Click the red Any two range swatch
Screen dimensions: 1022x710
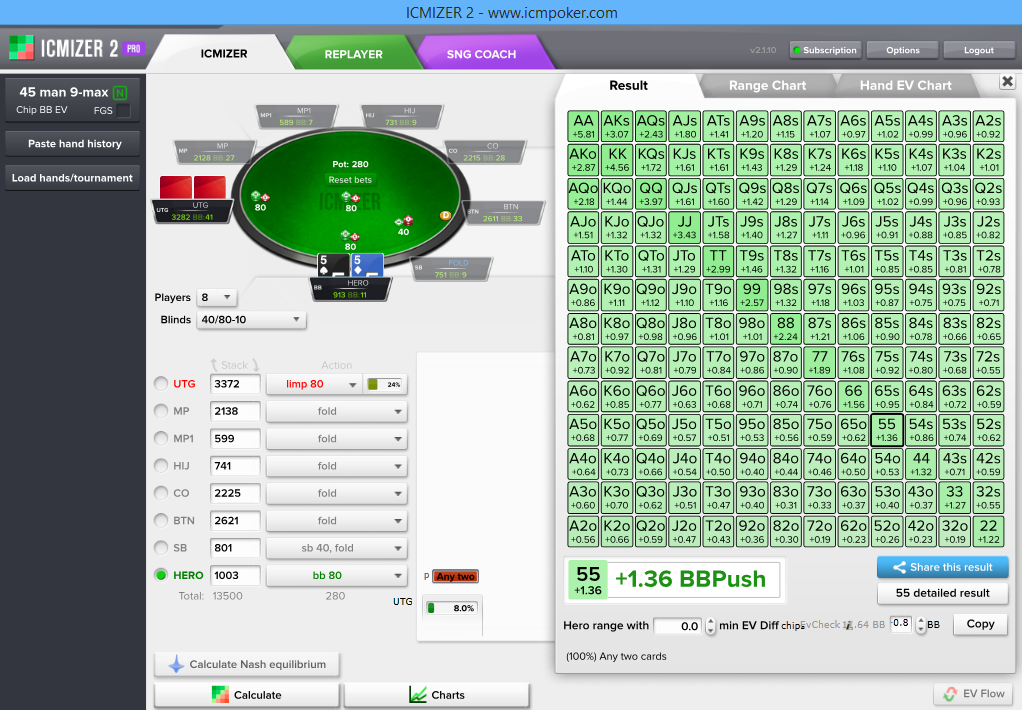pyautogui.click(x=455, y=576)
